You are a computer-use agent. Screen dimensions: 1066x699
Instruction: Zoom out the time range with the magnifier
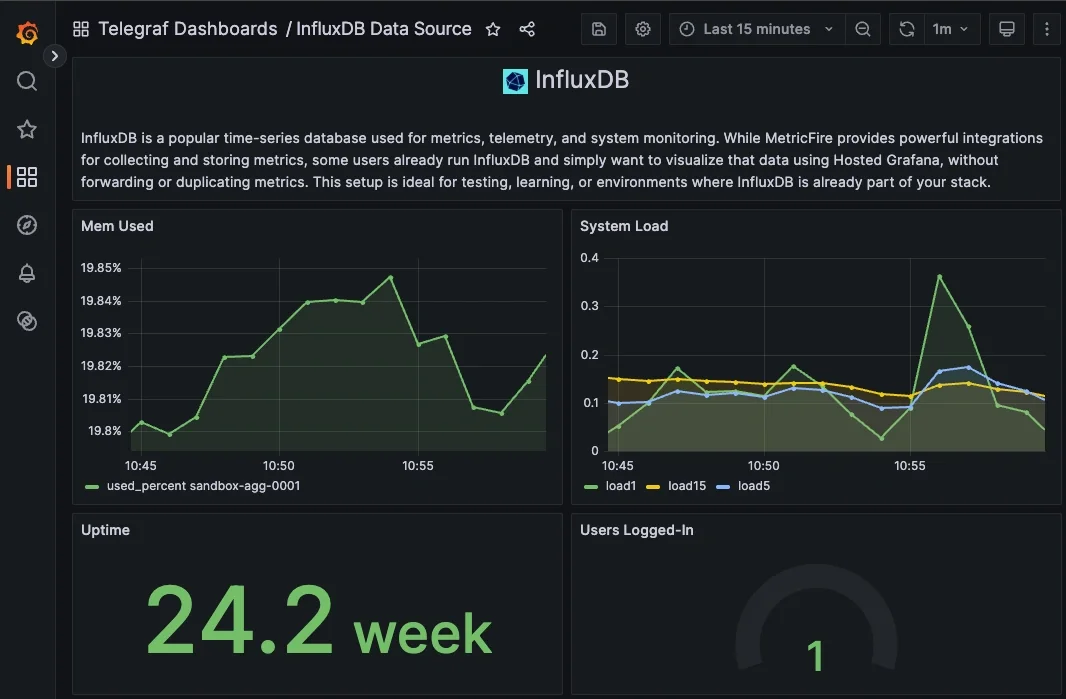[862, 29]
